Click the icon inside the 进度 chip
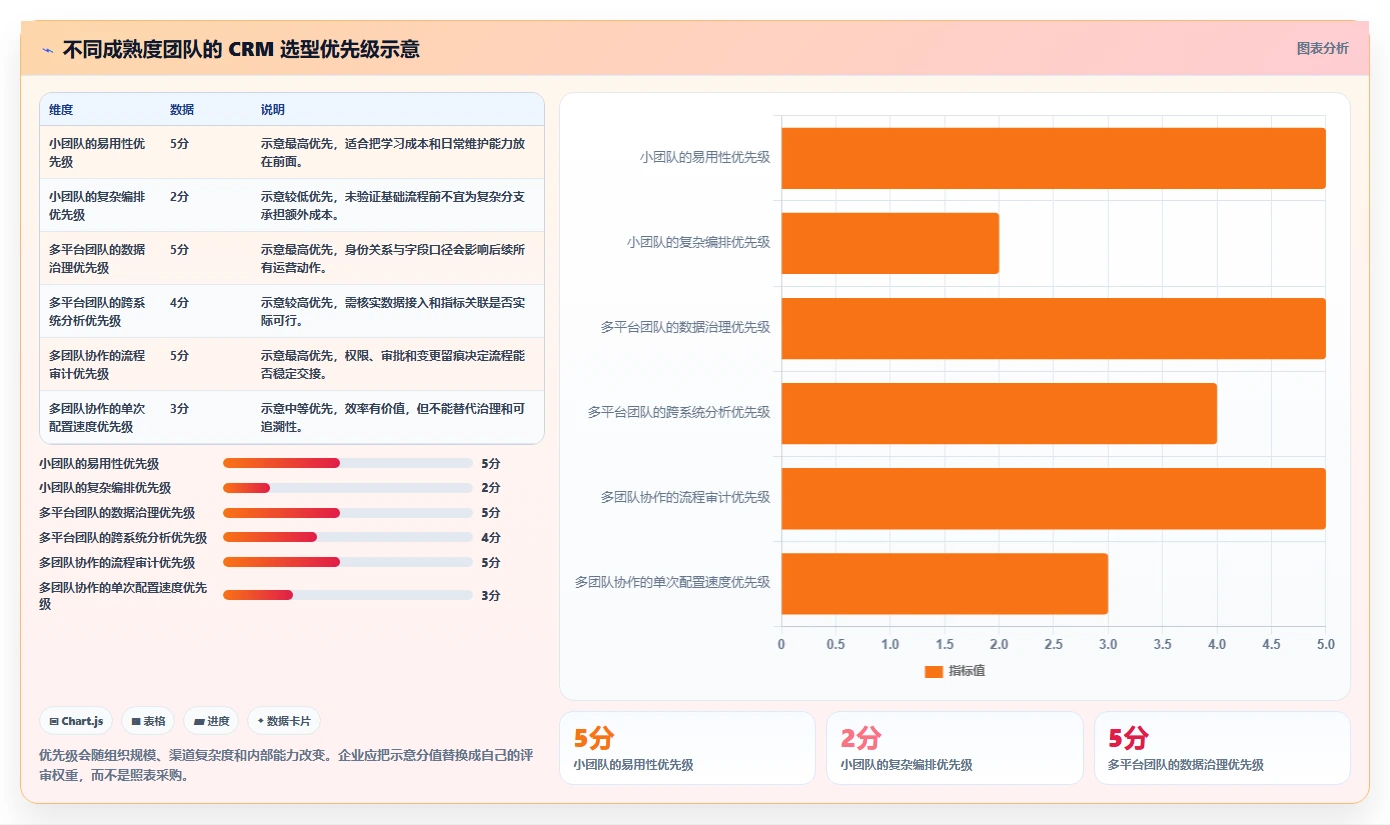 [x=199, y=721]
